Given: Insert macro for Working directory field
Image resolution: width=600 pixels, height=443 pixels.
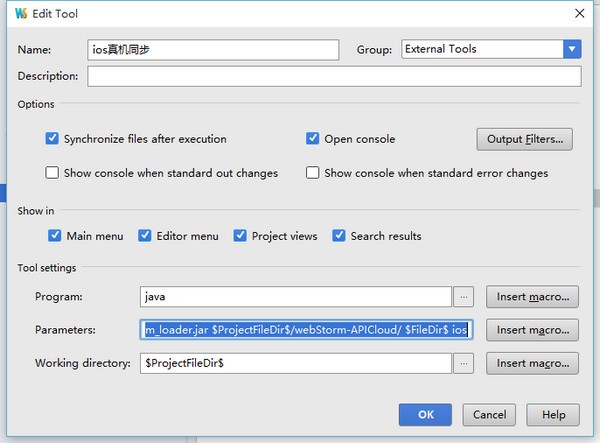Looking at the screenshot, I should [532, 363].
